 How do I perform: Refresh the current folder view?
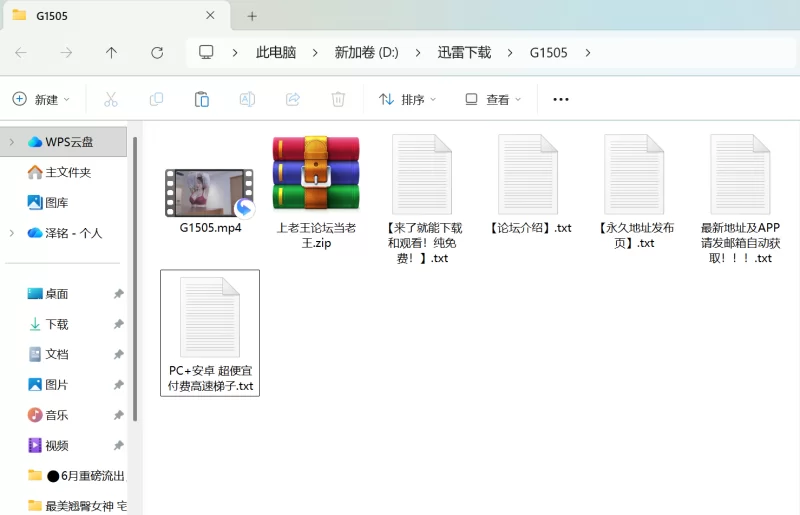click(157, 53)
